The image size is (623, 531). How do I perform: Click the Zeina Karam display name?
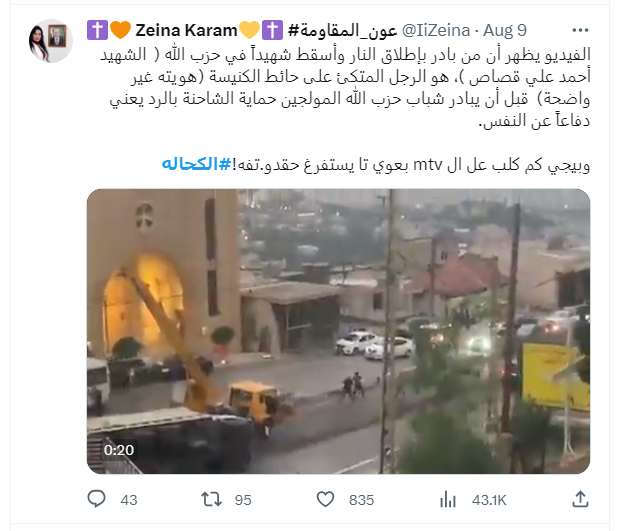pyautogui.click(x=186, y=30)
